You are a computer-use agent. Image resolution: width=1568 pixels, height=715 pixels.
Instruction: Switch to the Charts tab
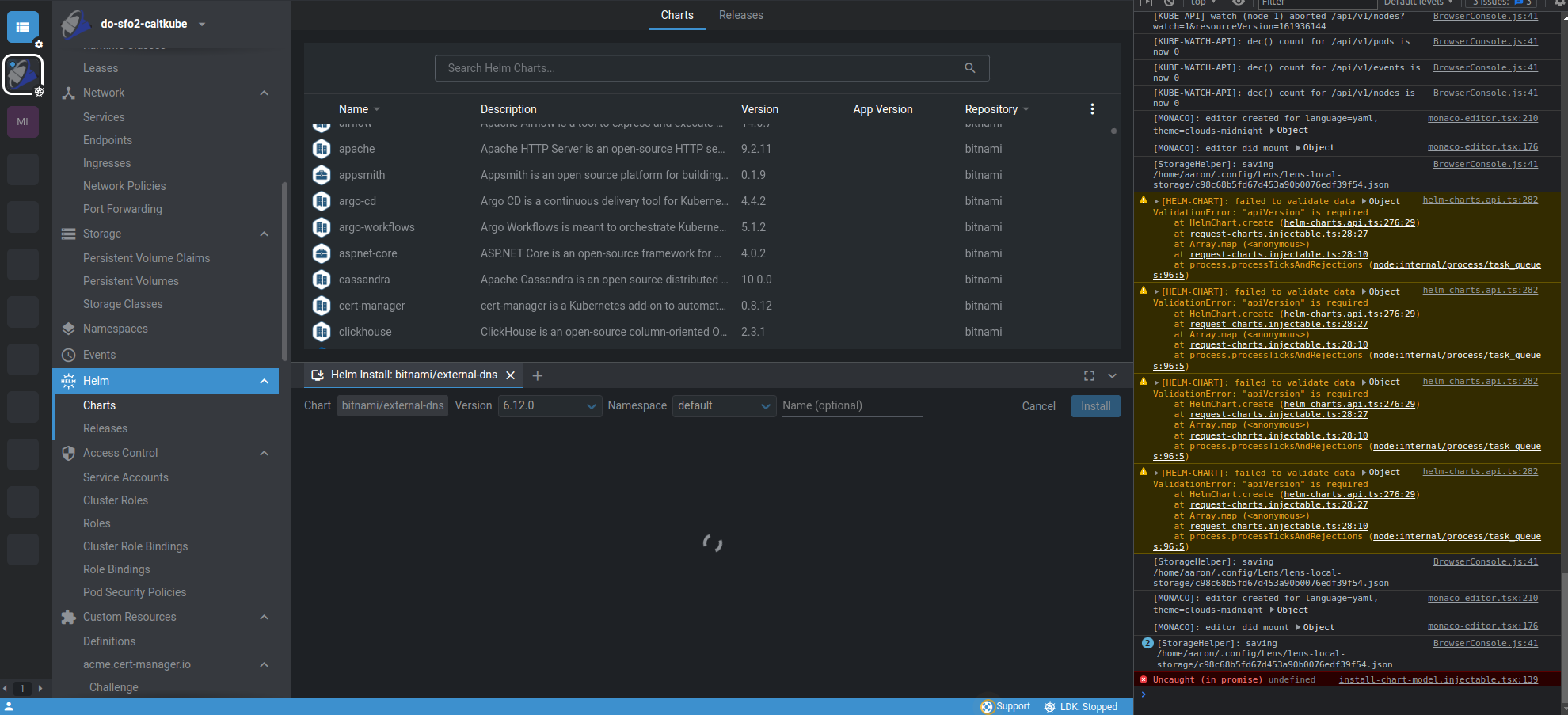[677, 15]
